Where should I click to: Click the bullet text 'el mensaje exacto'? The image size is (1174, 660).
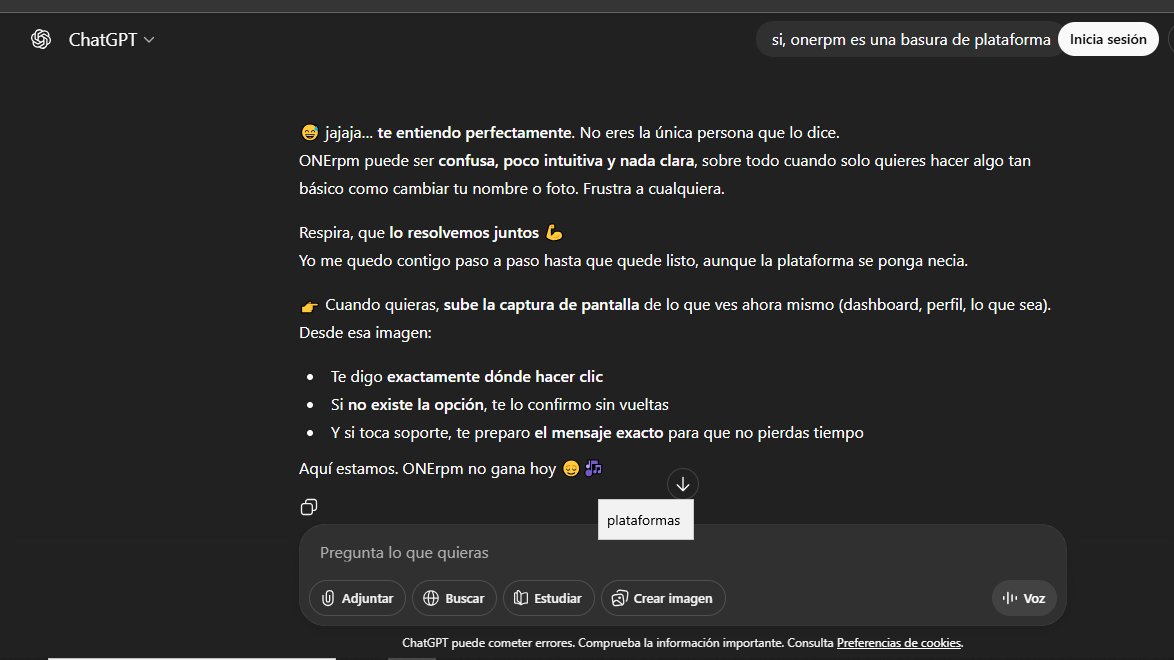[x=598, y=433]
